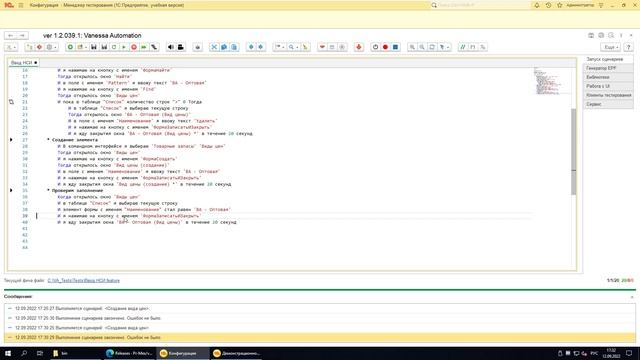
Task: Click the second blue gear icon
Action: [x=260, y=47]
